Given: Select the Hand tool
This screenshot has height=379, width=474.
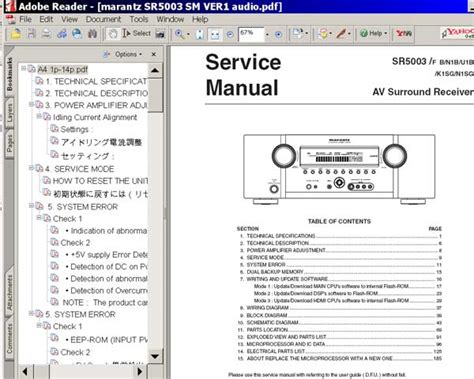Looking at the screenshot, I should tap(113, 34).
